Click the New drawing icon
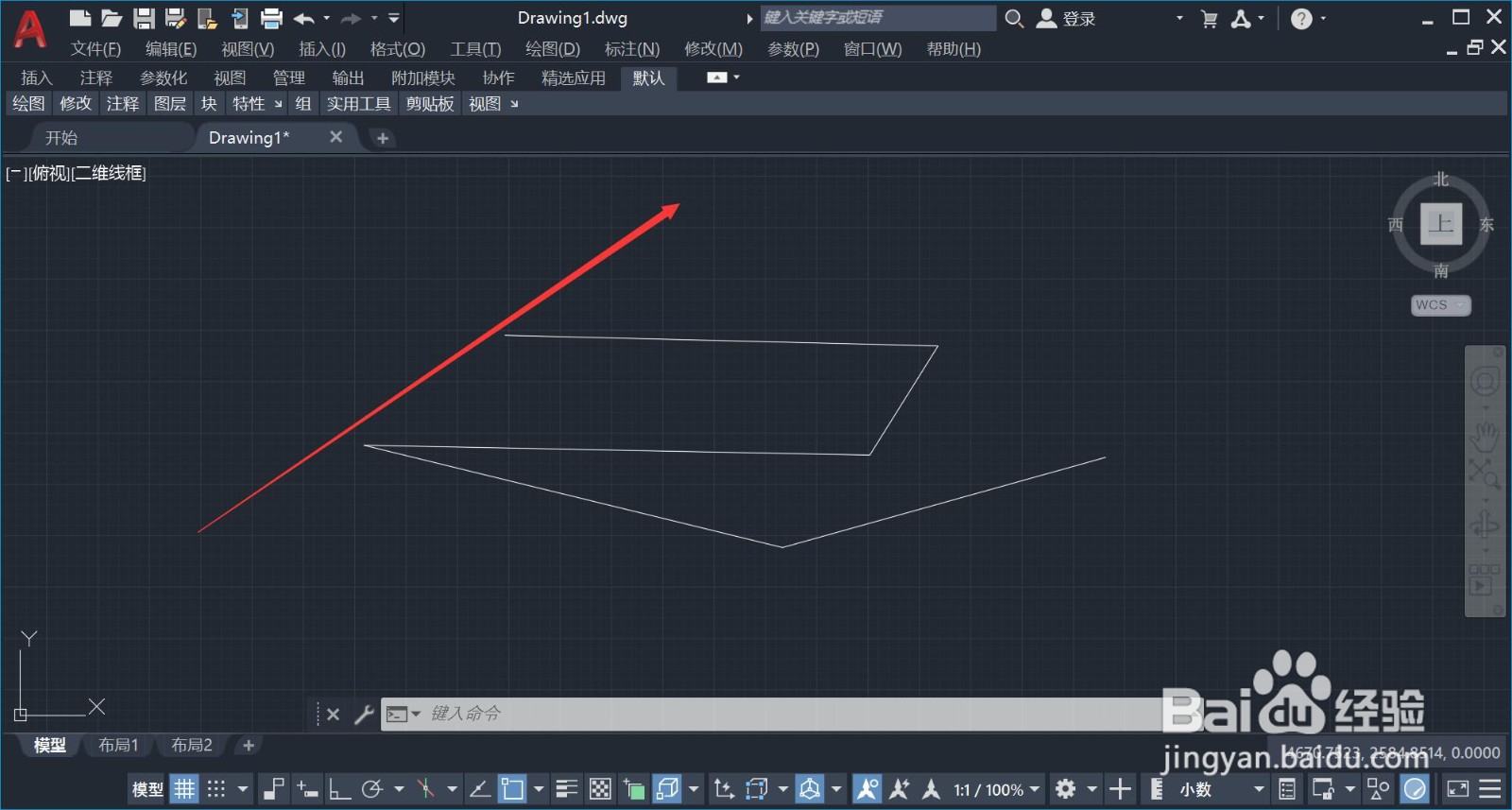Screen dimensions: 1512x810 [x=80, y=17]
